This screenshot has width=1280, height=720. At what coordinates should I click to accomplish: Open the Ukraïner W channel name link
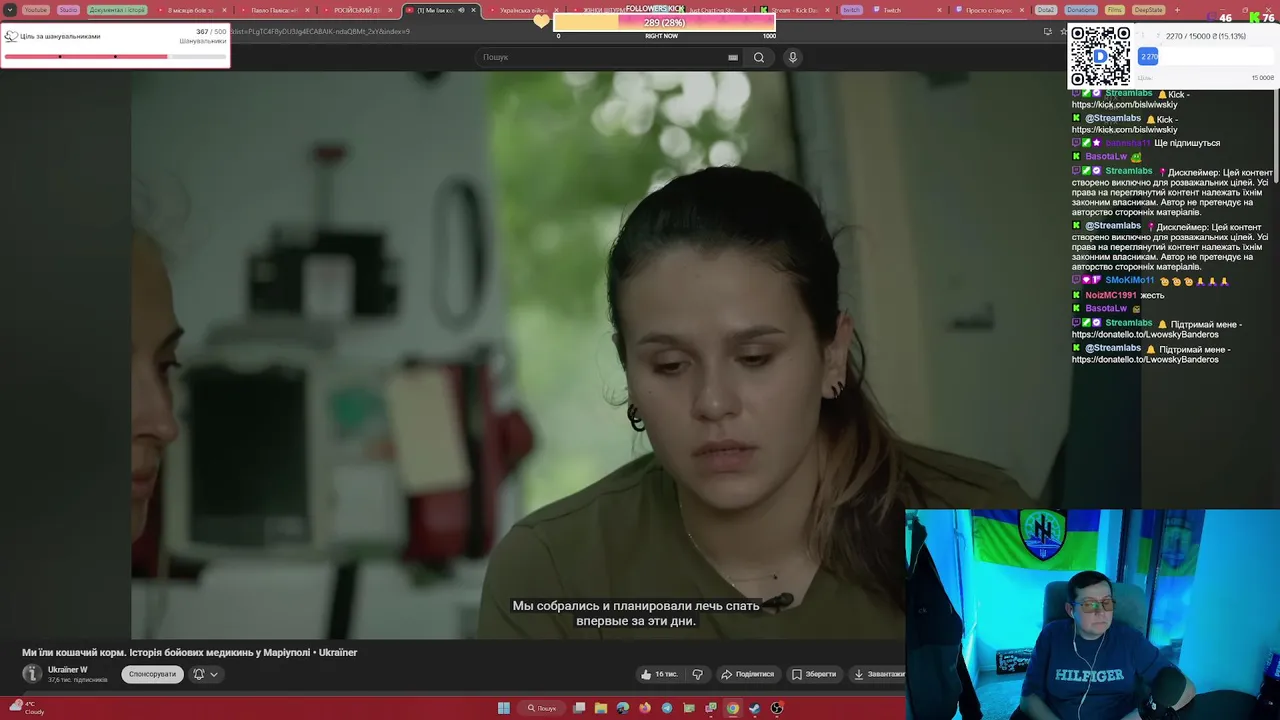67,670
